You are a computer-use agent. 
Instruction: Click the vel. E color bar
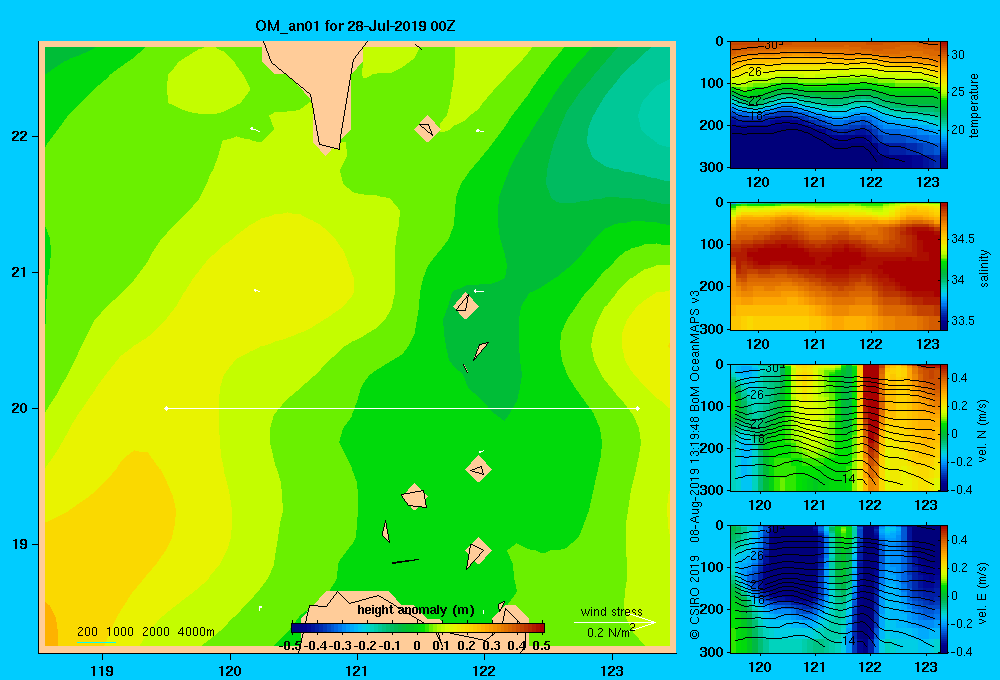click(944, 589)
